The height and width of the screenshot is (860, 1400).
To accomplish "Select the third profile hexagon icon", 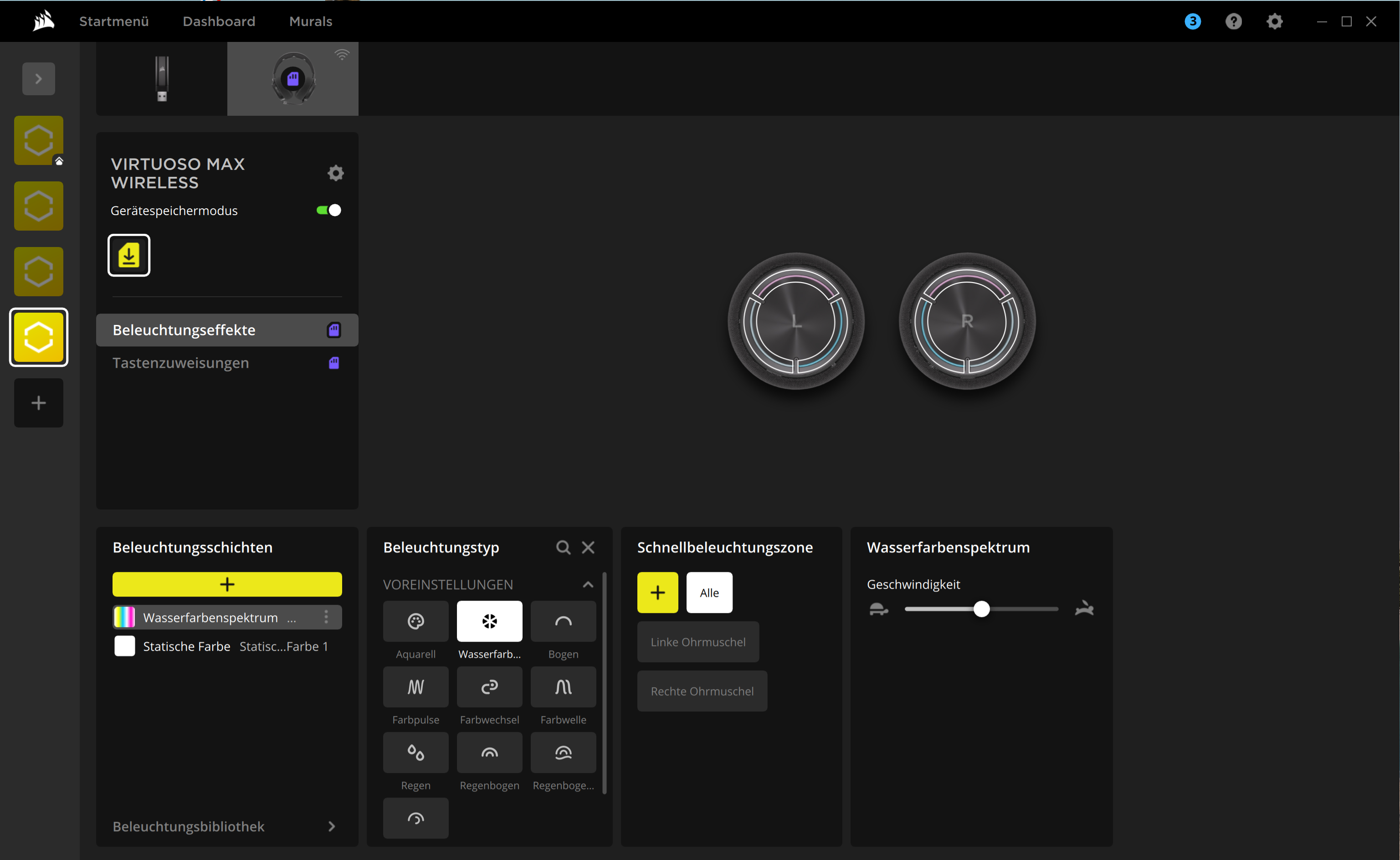I will click(39, 271).
